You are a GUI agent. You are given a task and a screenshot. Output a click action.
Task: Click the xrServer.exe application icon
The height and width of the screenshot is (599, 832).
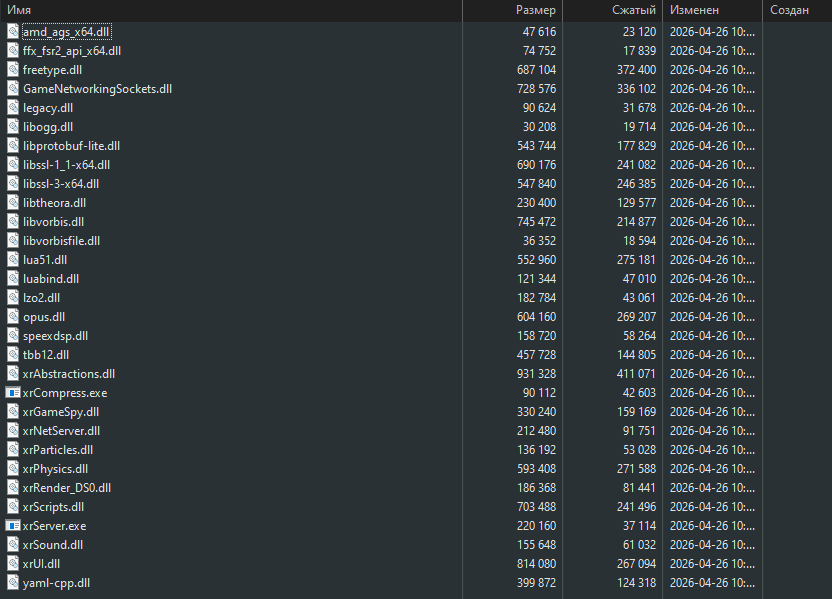[13, 526]
